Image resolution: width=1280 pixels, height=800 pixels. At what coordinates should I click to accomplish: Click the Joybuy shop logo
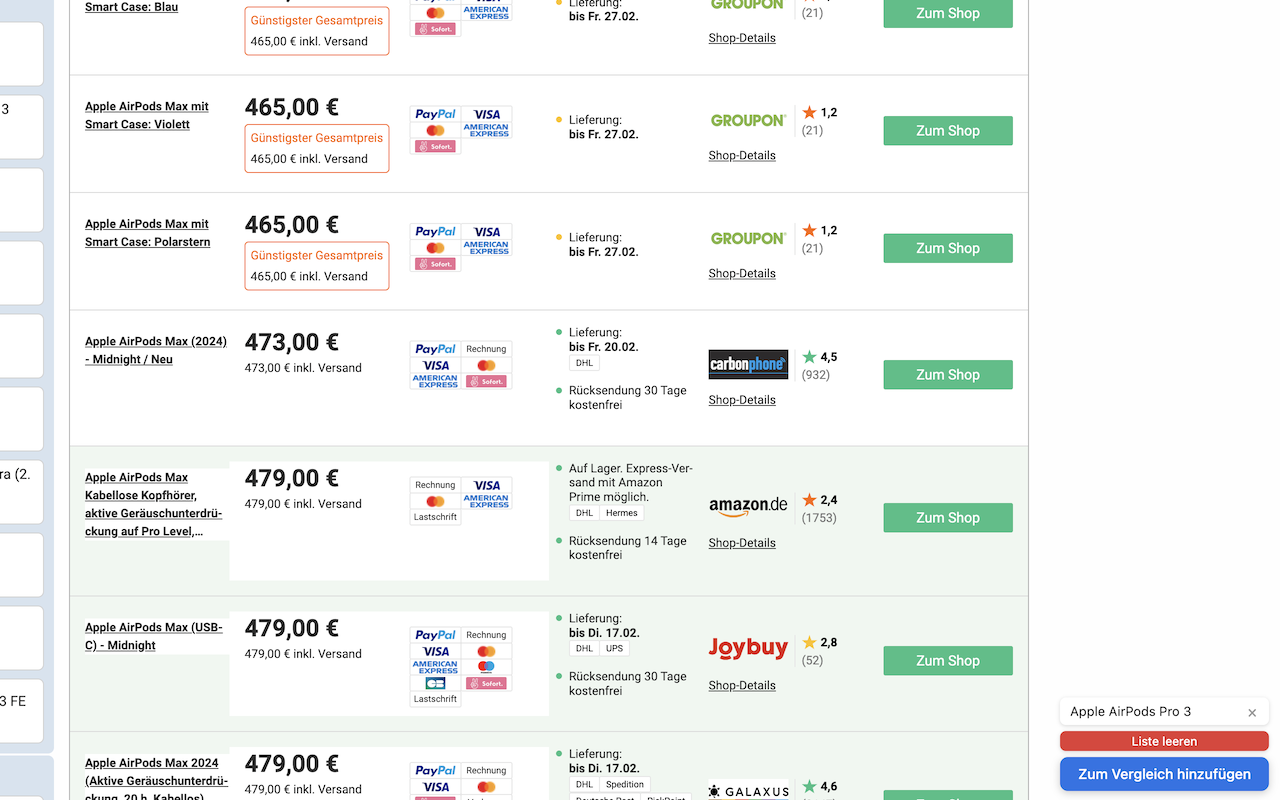click(x=748, y=649)
